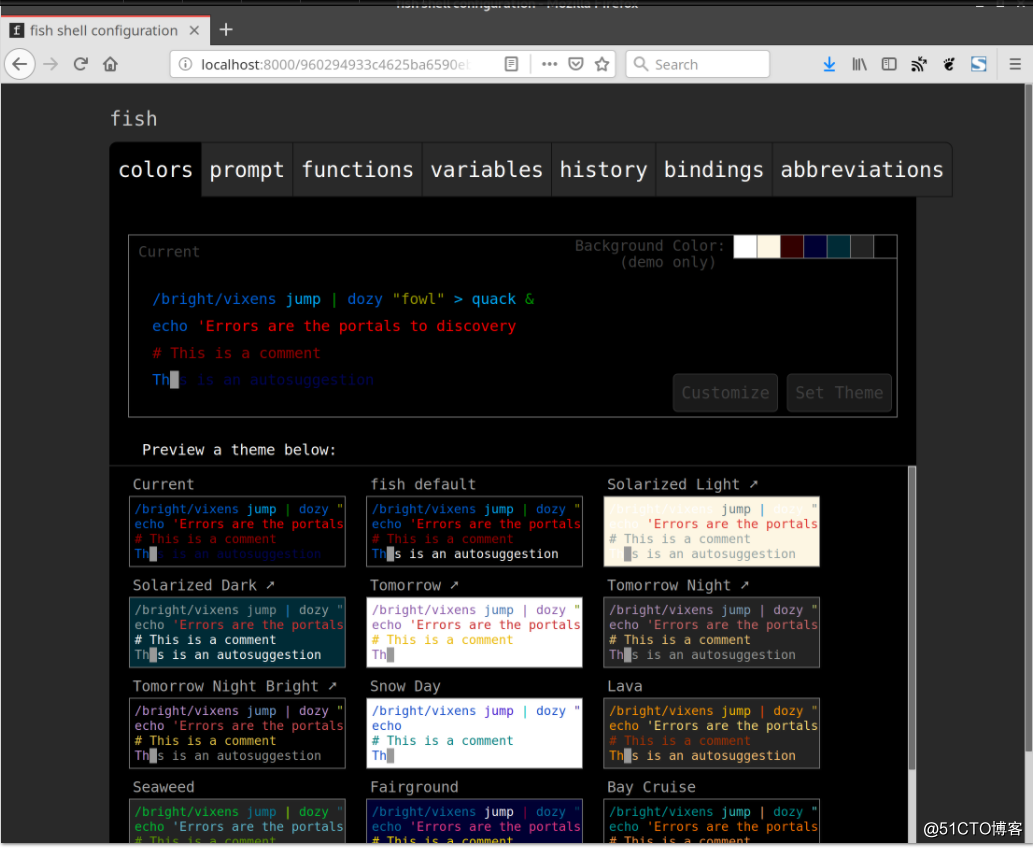Screen dimensions: 1033x848
Task: Open a new browser tab
Action: pos(226,30)
